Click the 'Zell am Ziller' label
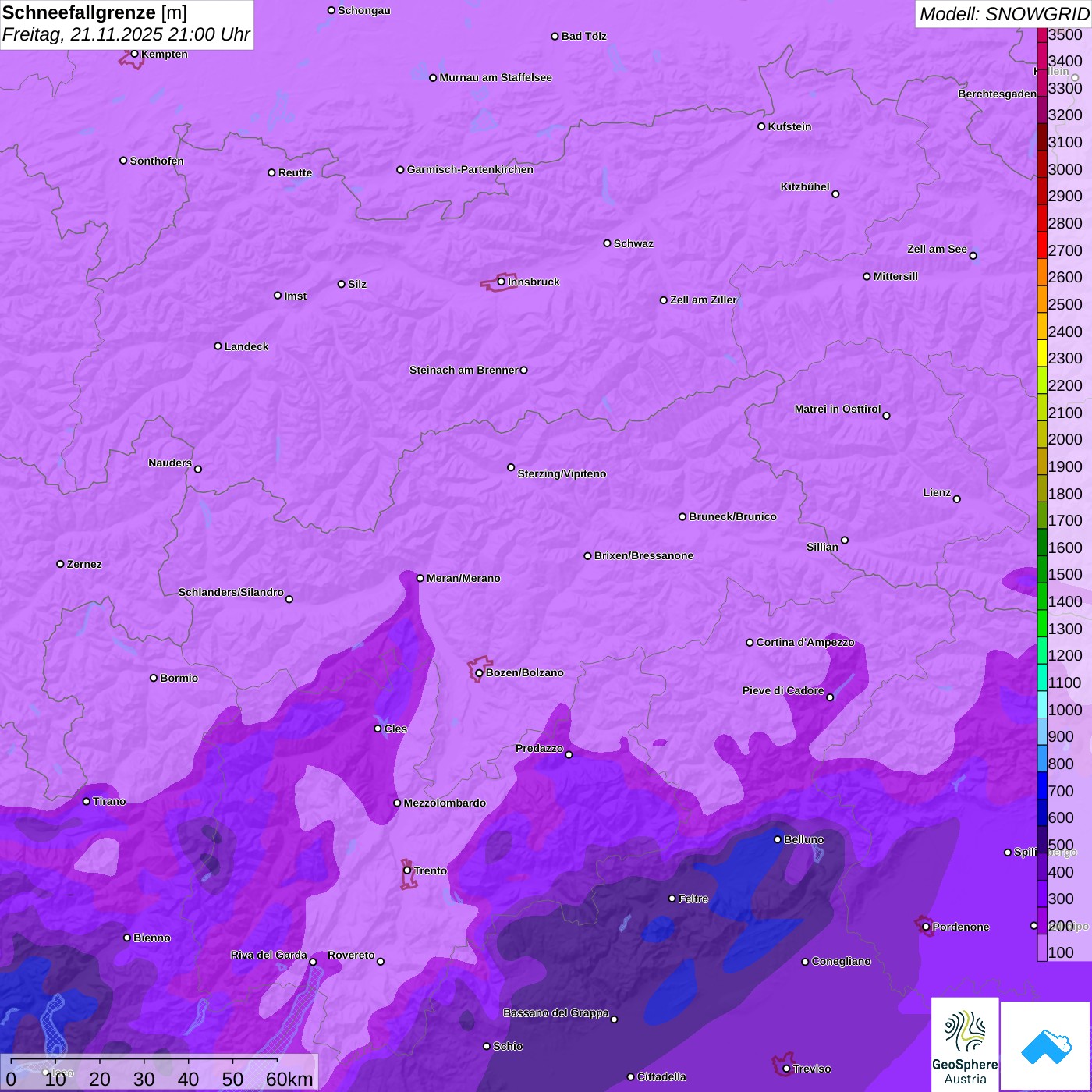Screen dimensions: 1092x1092 (x=704, y=300)
